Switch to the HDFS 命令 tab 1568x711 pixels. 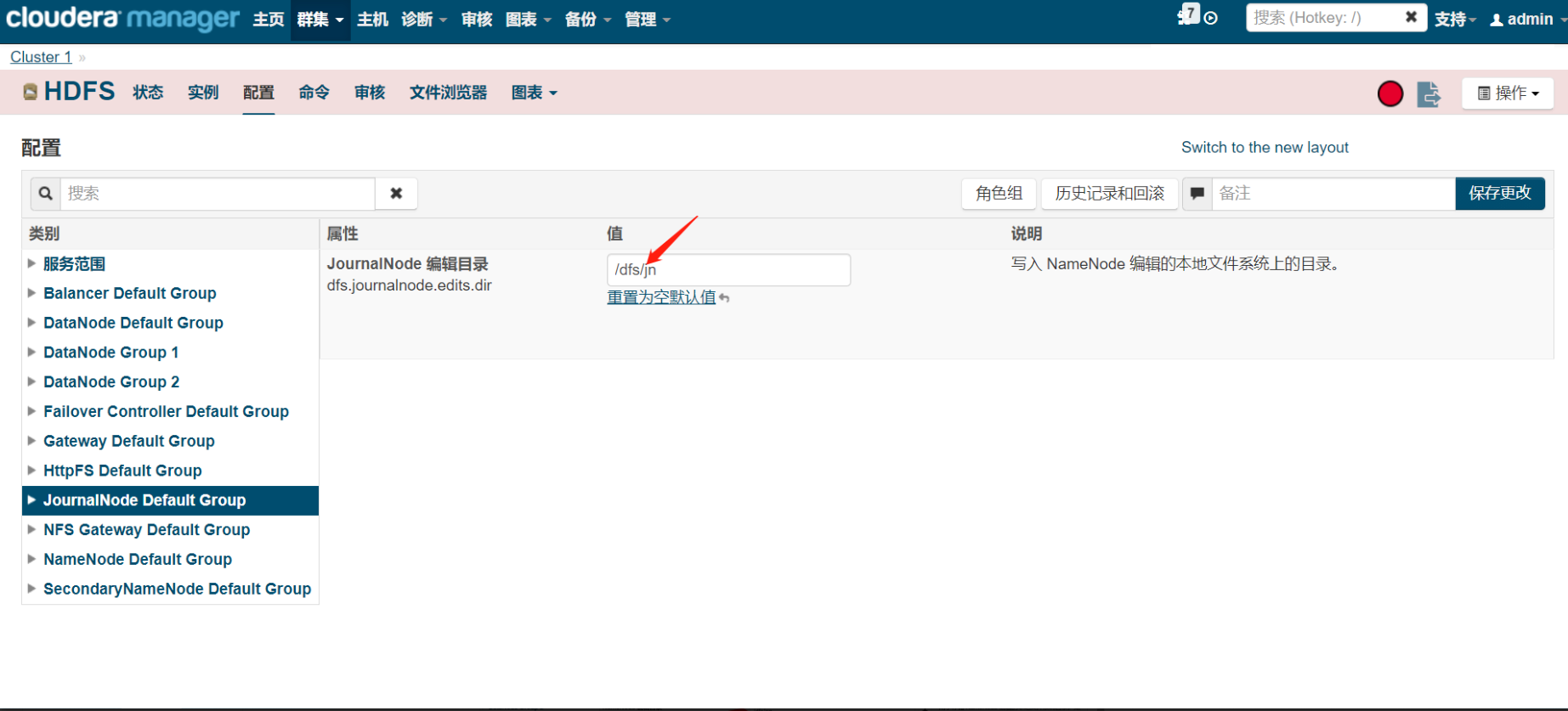(314, 93)
